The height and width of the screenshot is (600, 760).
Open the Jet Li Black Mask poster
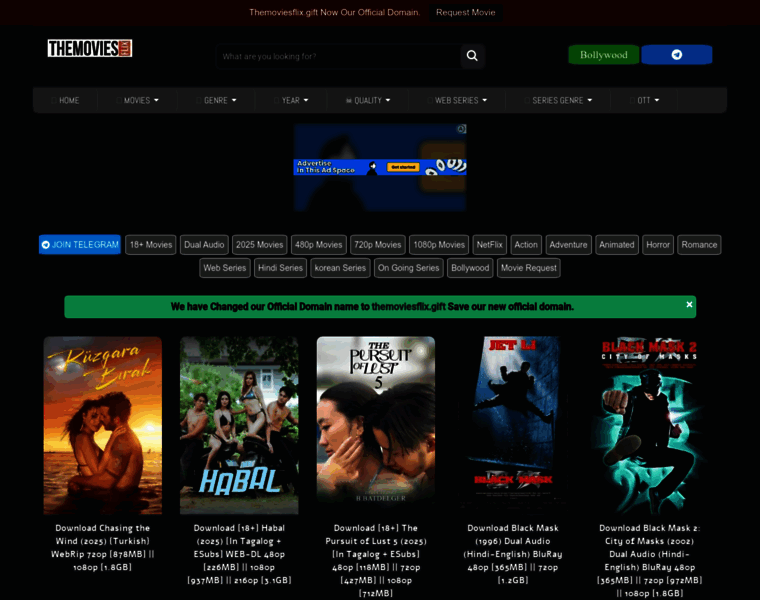coord(513,426)
